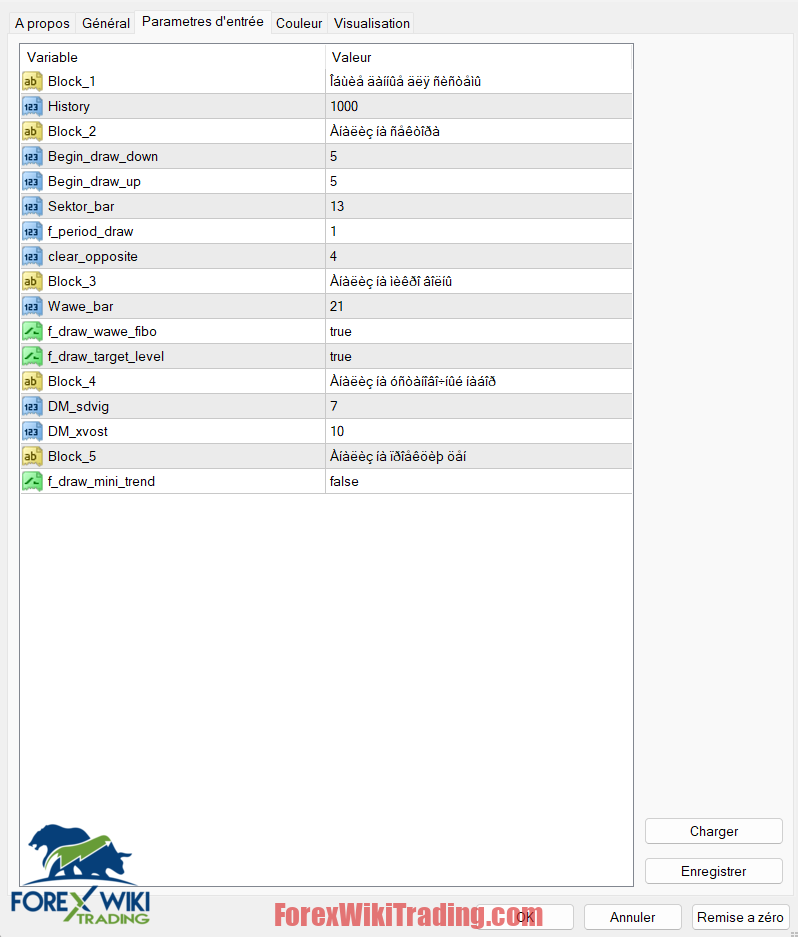Click the integer icon beside clear_opposite

[x=32, y=257]
